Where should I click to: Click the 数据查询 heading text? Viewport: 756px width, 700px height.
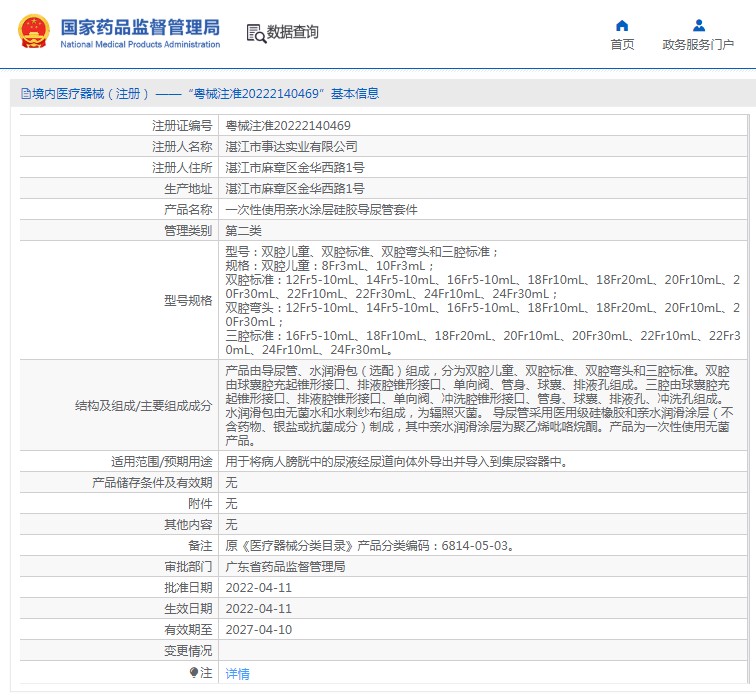point(293,32)
